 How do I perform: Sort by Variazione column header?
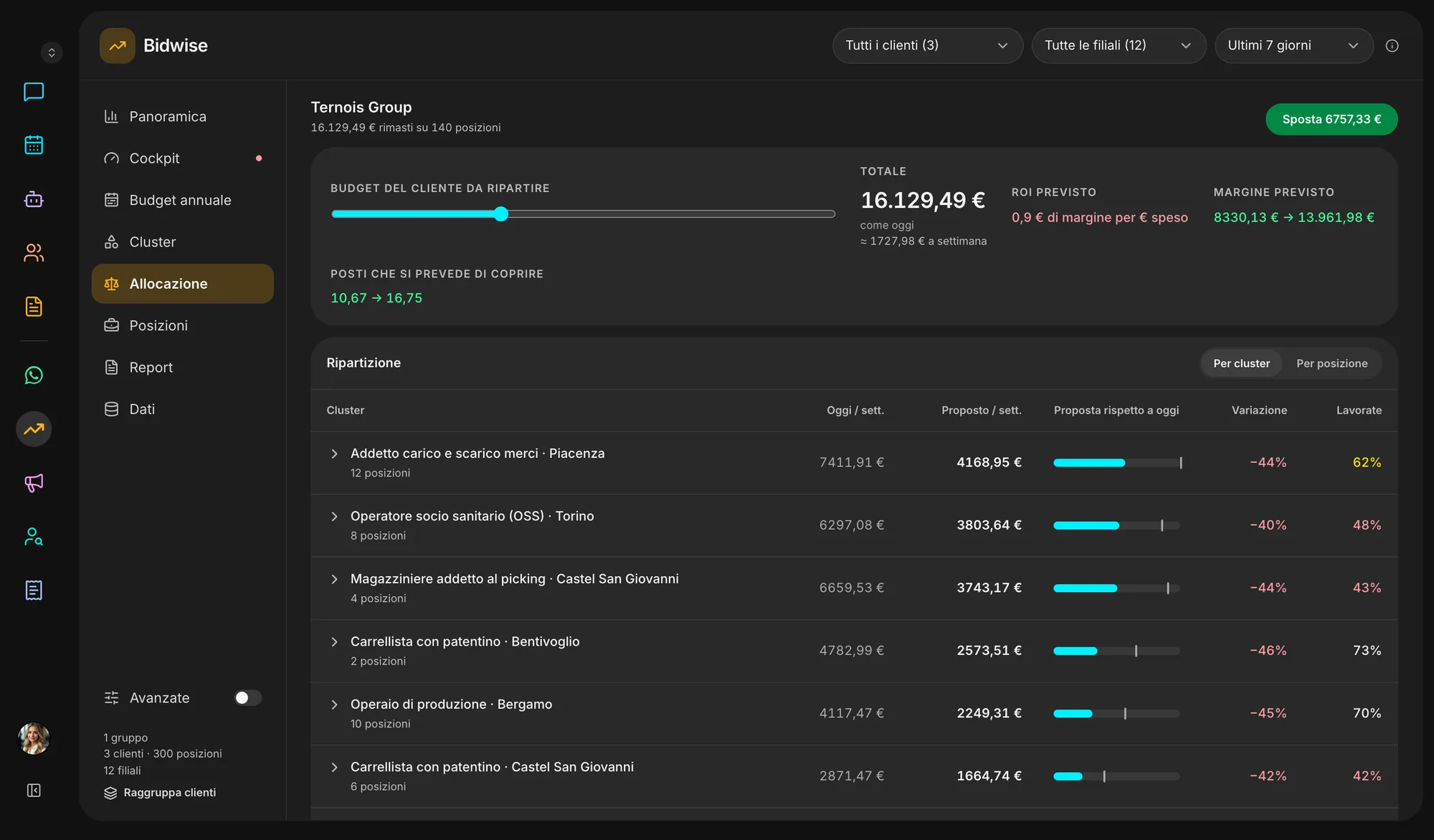[1259, 410]
